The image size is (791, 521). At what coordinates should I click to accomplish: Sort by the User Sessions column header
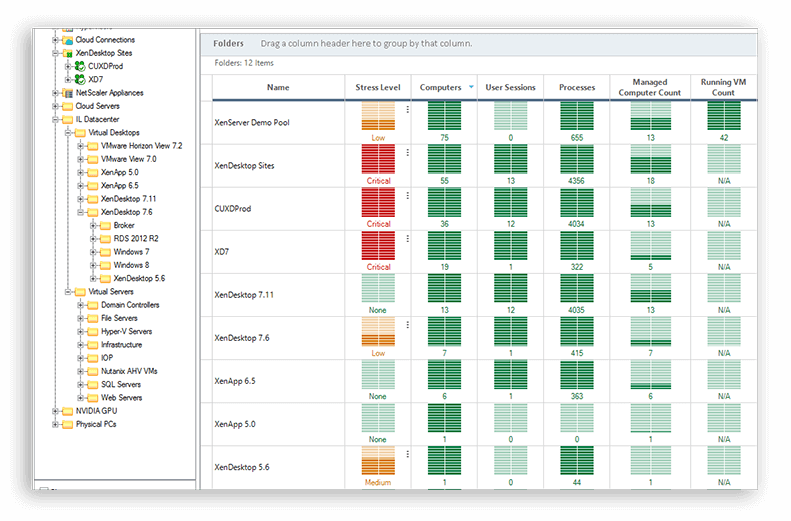tap(511, 87)
